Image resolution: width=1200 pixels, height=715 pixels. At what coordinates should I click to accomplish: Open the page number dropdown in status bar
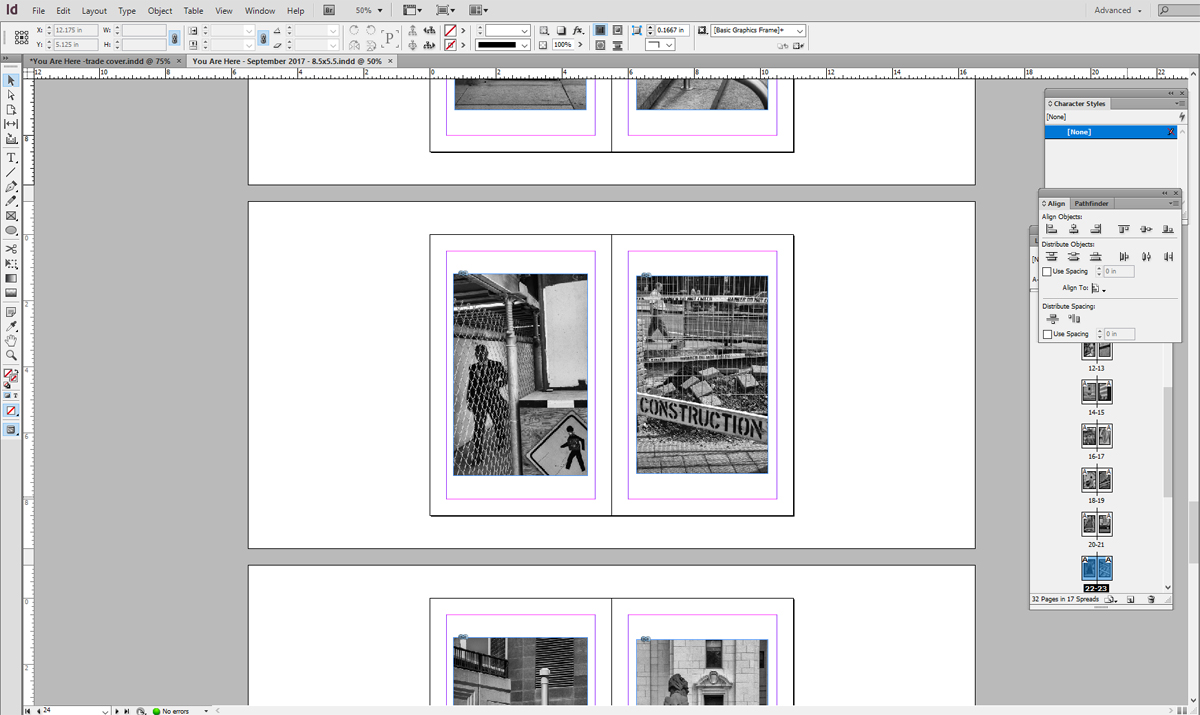tap(105, 710)
